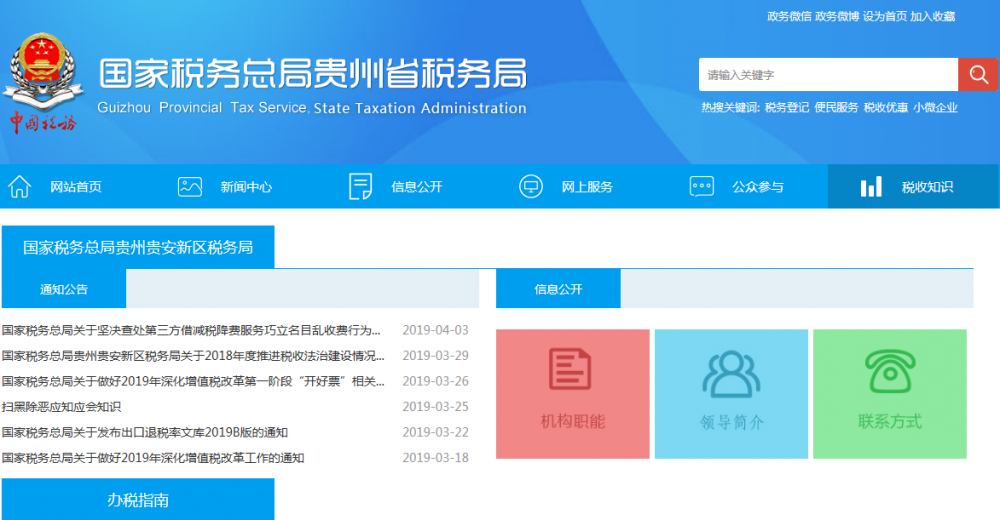Open the green 联系方式 tile
The height and width of the screenshot is (520, 1000).
(889, 394)
